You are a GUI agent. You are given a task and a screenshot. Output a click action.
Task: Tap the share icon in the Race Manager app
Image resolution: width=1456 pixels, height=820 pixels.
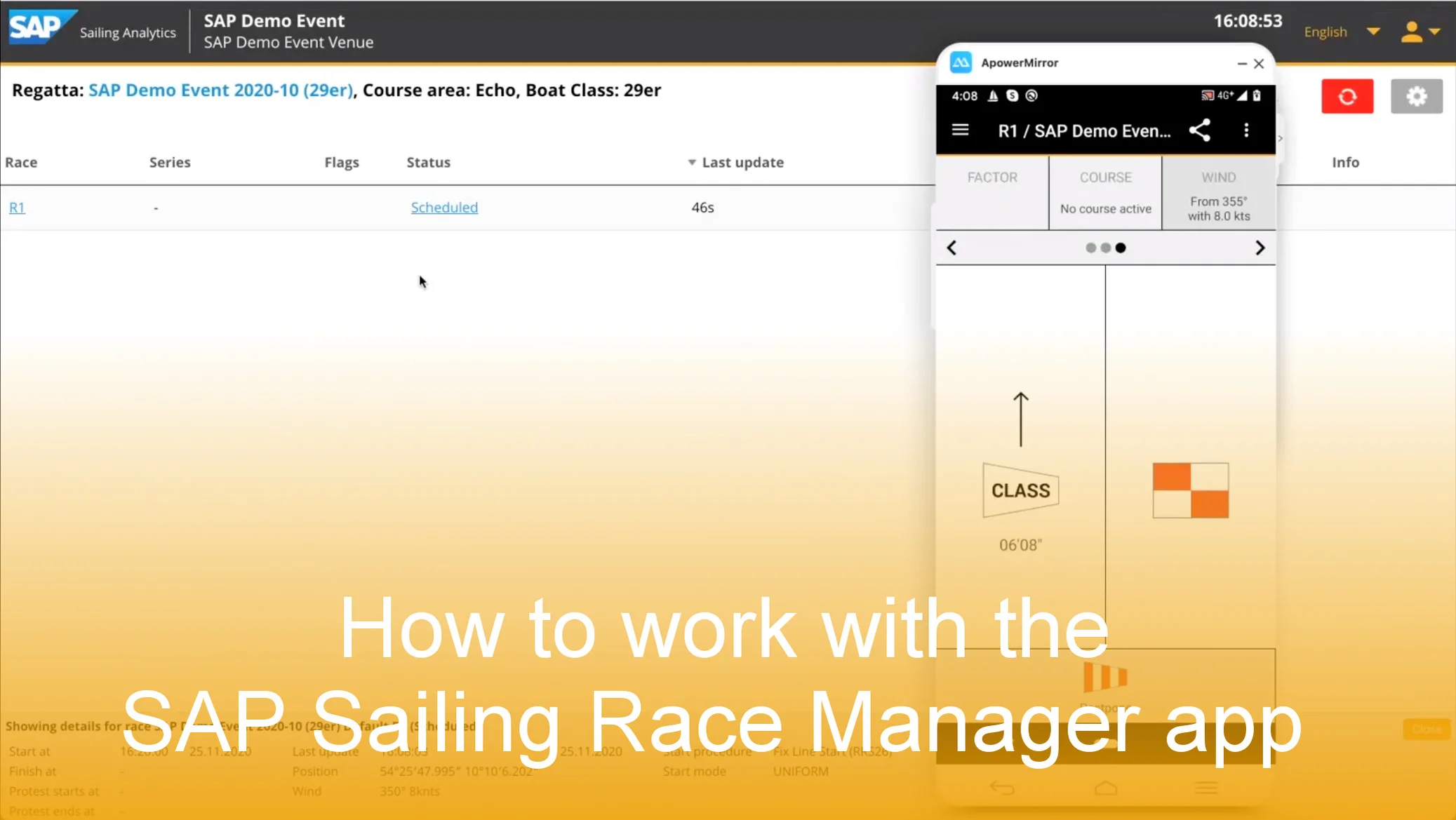tap(1199, 130)
